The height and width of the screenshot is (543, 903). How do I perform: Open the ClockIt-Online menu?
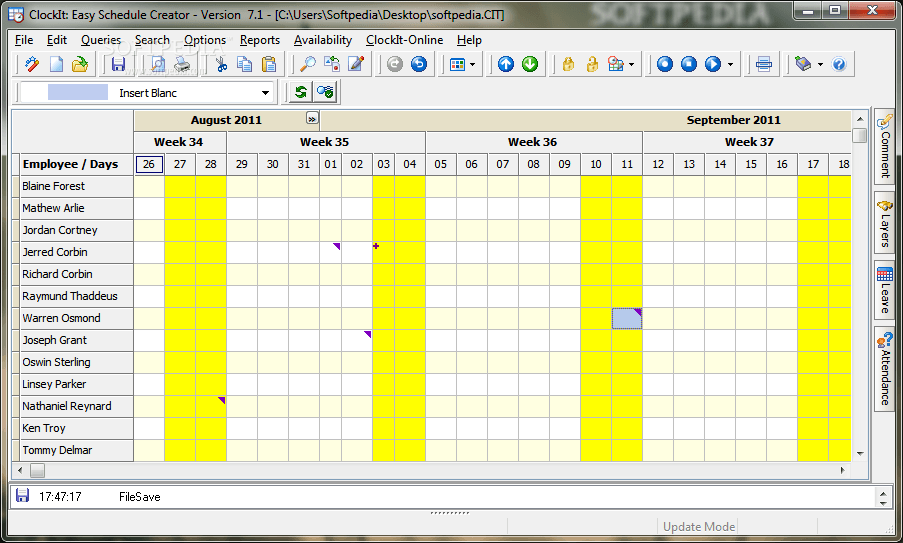[404, 40]
